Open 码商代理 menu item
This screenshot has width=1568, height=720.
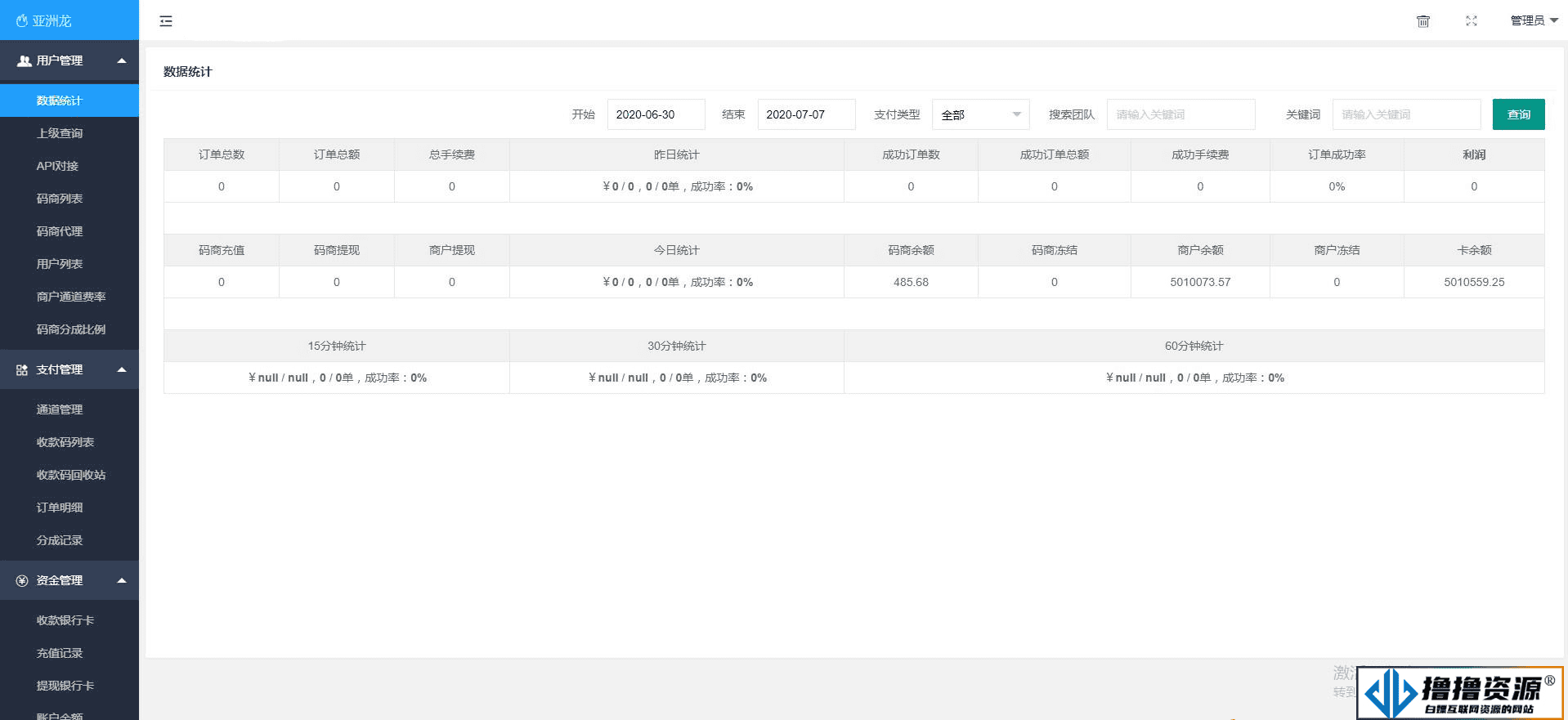69,231
